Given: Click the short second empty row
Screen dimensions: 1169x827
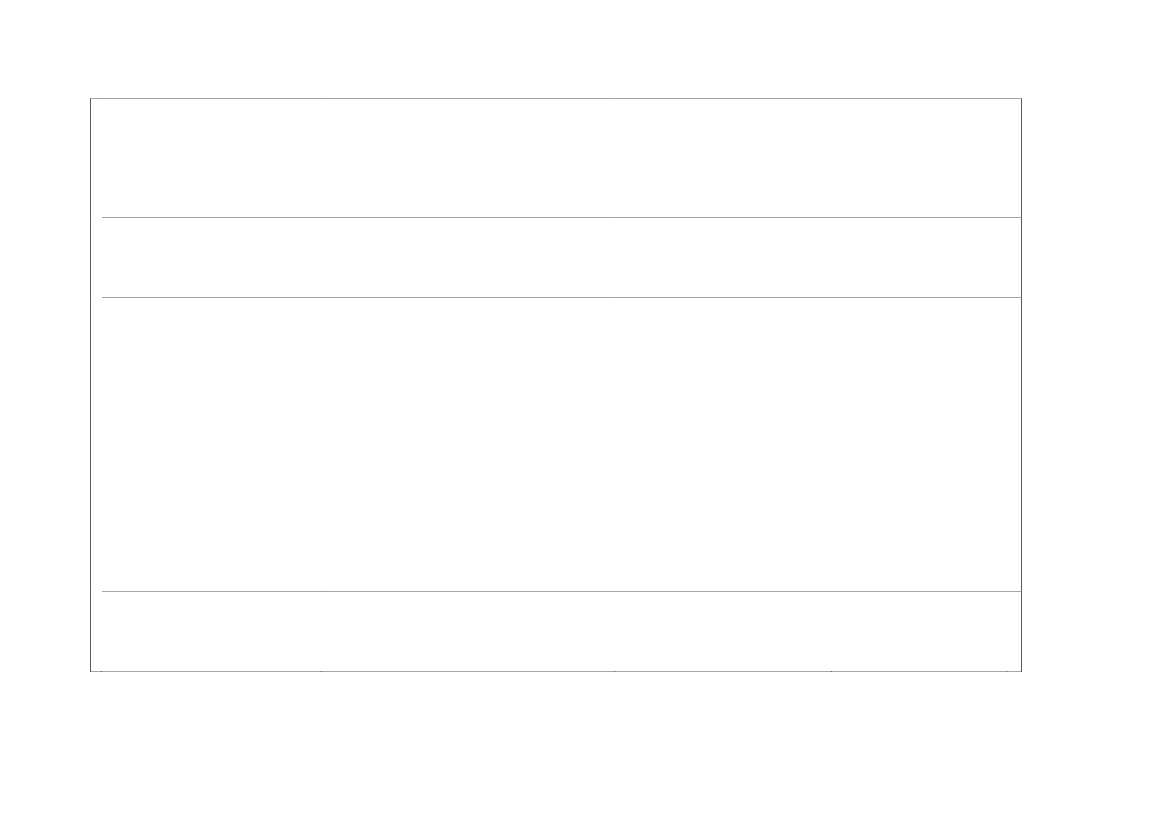Looking at the screenshot, I should pyautogui.click(x=556, y=257).
